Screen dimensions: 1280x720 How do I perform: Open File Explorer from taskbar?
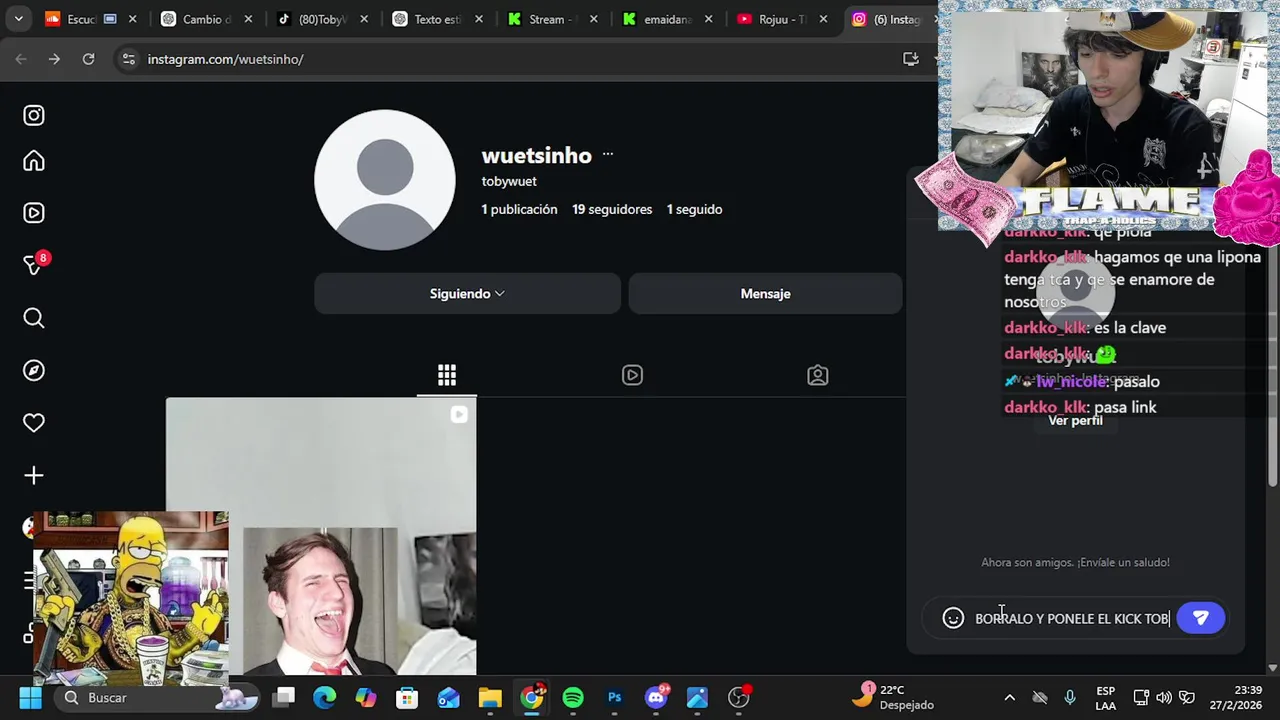point(490,698)
